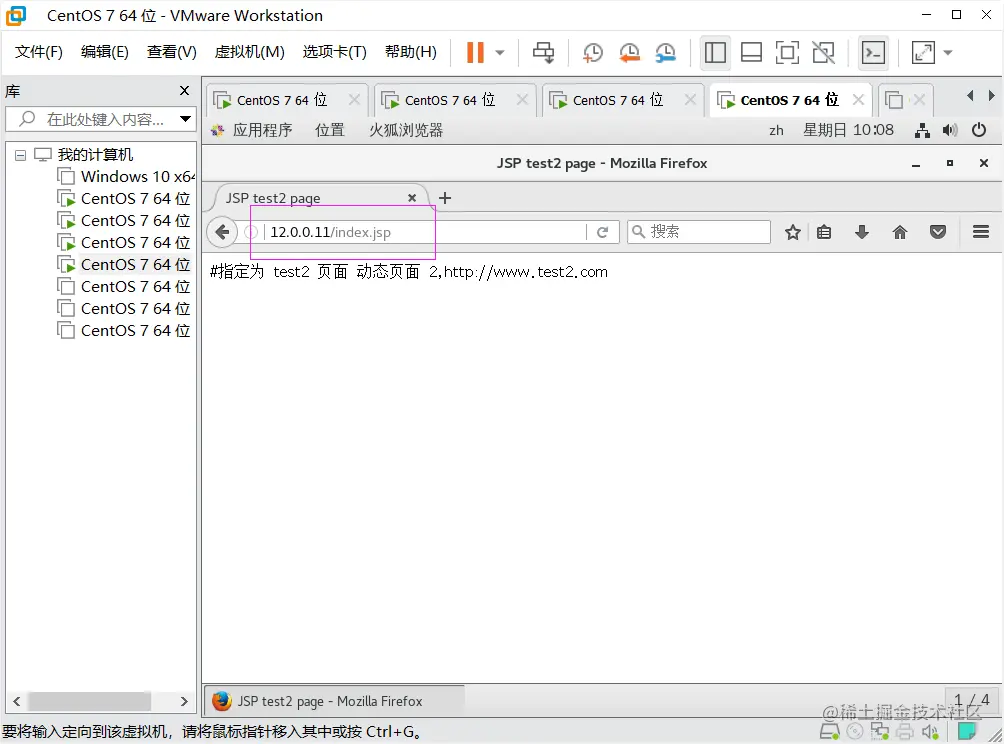Show next VM tabs arrow

992,96
